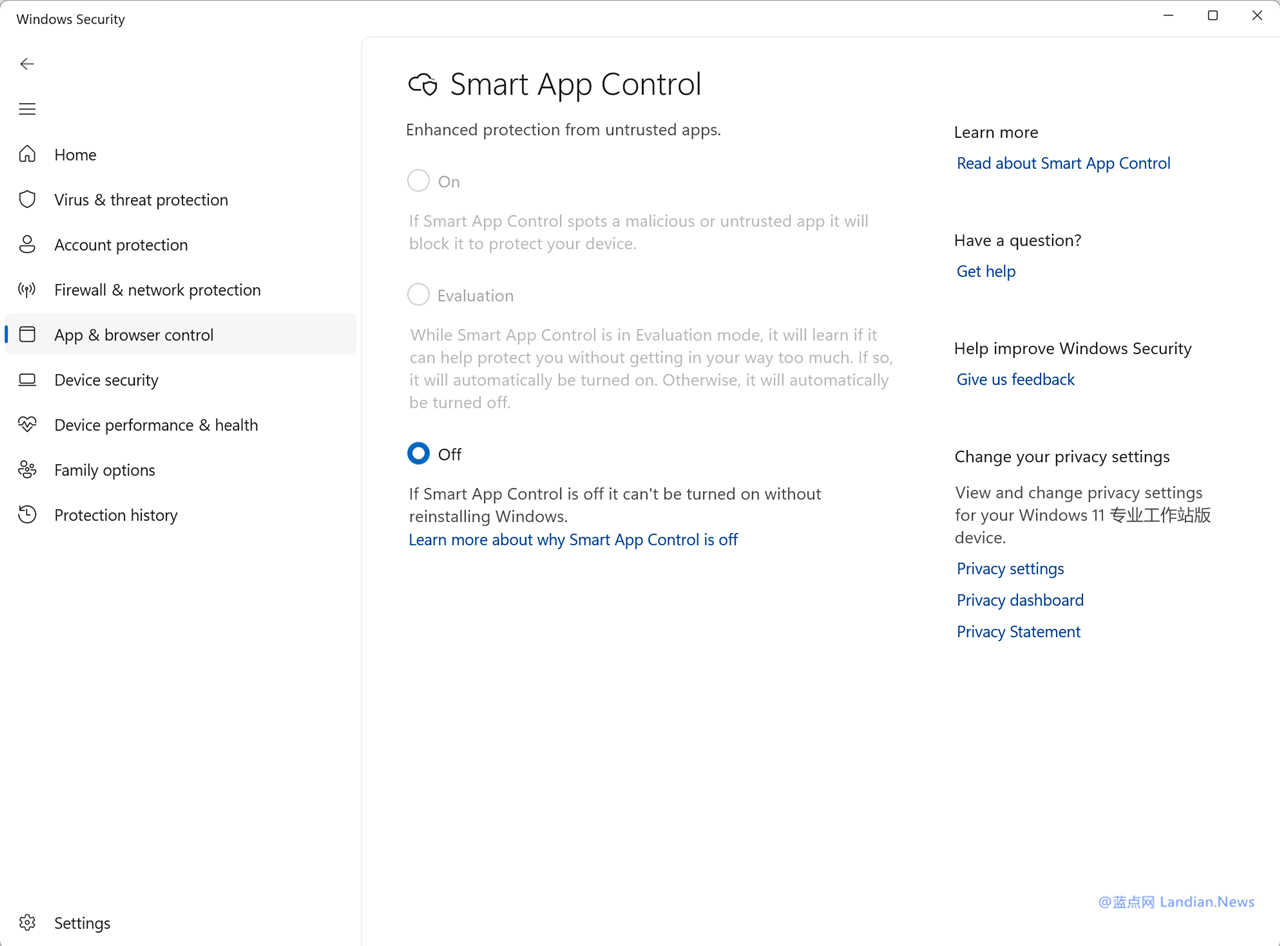Viewport: 1280px width, 946px height.
Task: Open Device performance & health
Action: 180,424
